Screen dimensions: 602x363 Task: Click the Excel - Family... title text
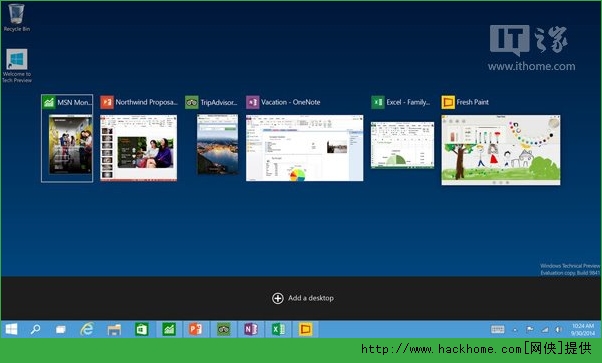[x=408, y=102]
